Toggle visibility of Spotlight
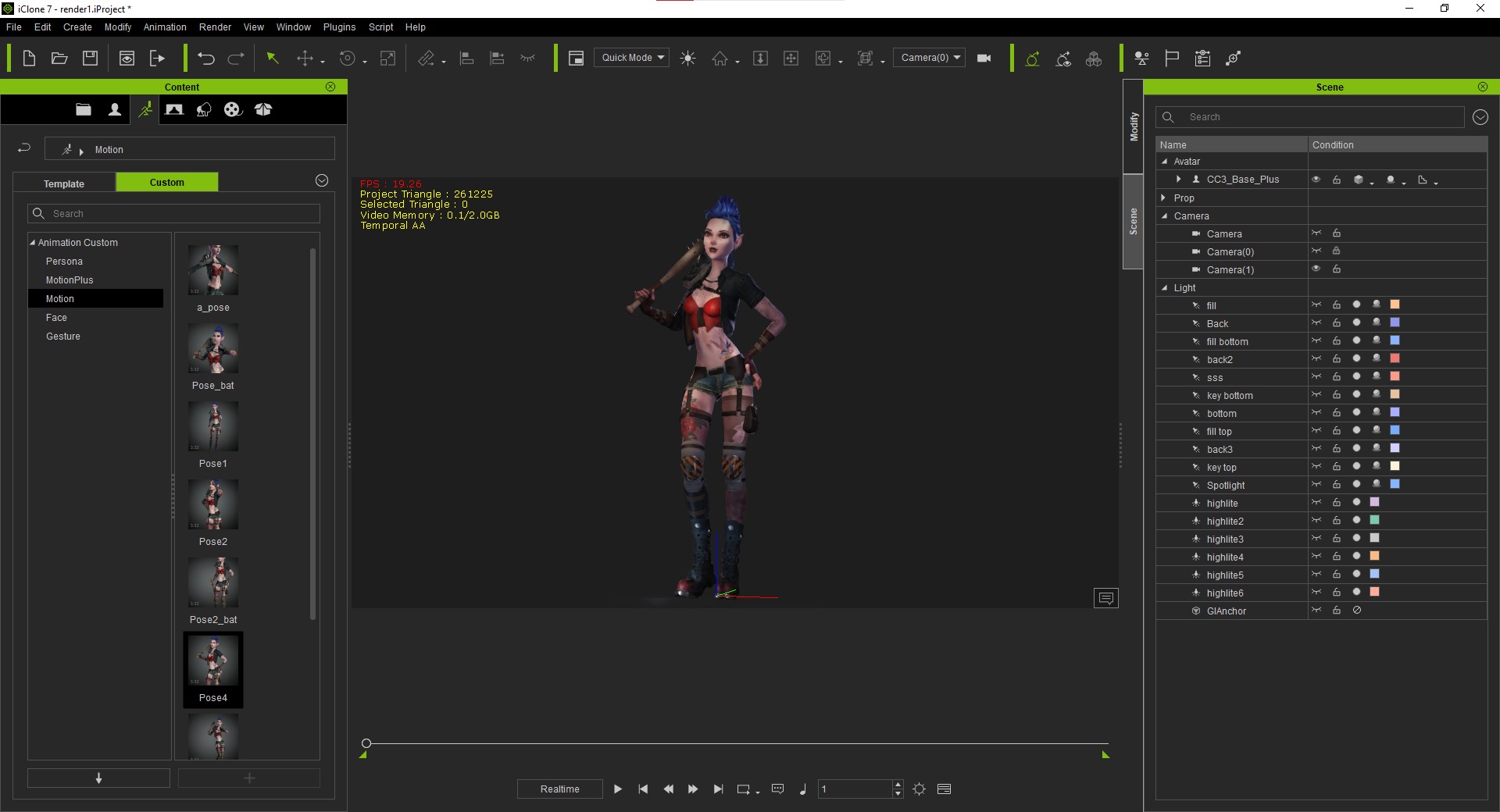The height and width of the screenshot is (812, 1500). tap(1316, 484)
